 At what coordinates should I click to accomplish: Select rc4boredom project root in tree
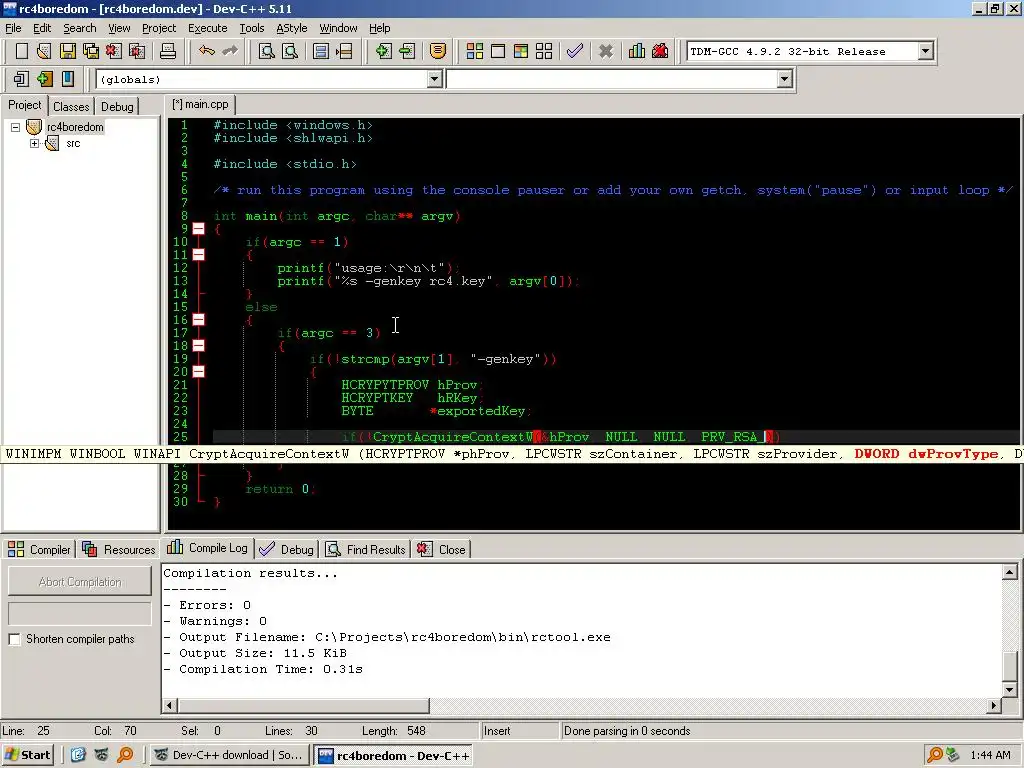pos(75,127)
